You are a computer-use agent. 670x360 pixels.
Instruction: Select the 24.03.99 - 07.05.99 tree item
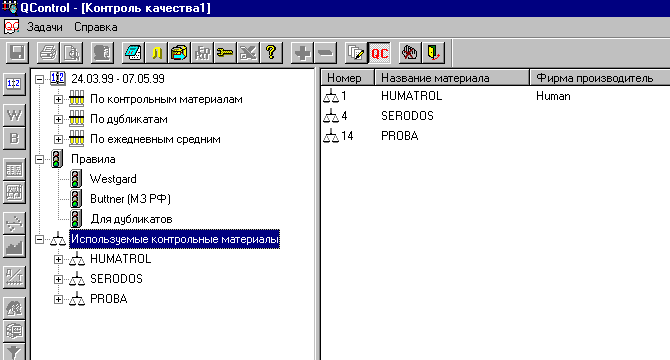pyautogui.click(x=118, y=79)
